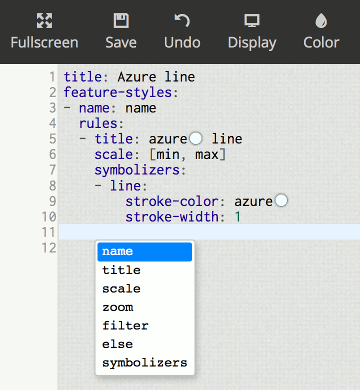The width and height of the screenshot is (360, 390).
Task: Click the Save floppy disk icon
Action: tap(121, 21)
